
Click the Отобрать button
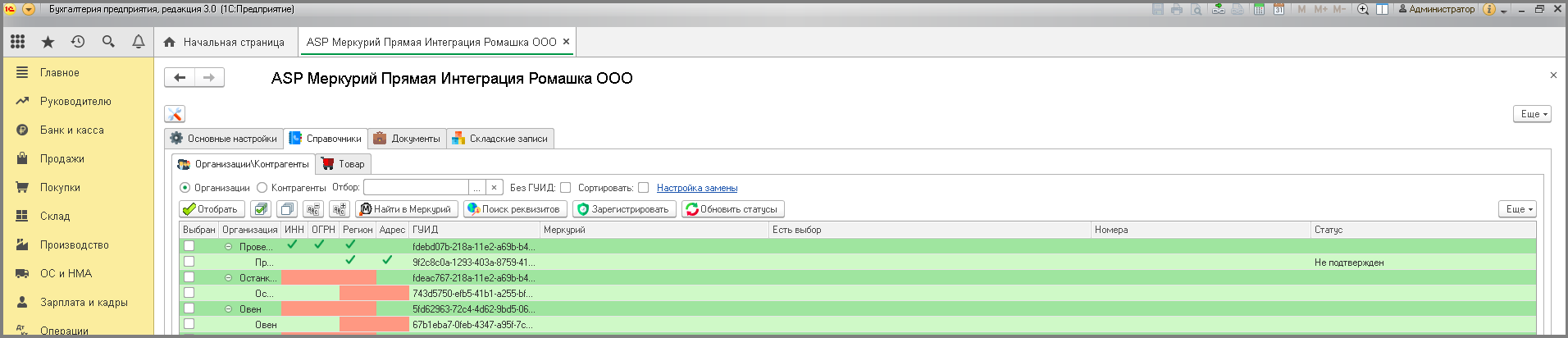click(212, 209)
